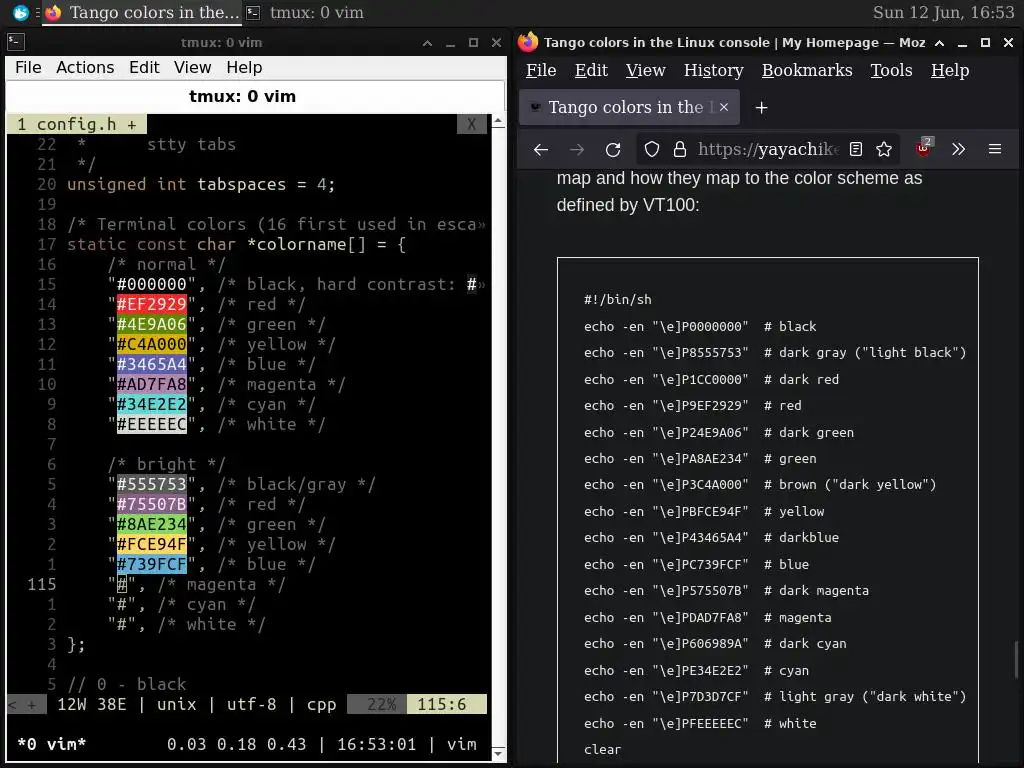Open the tracking protection shield icon

pyautogui.click(x=652, y=150)
